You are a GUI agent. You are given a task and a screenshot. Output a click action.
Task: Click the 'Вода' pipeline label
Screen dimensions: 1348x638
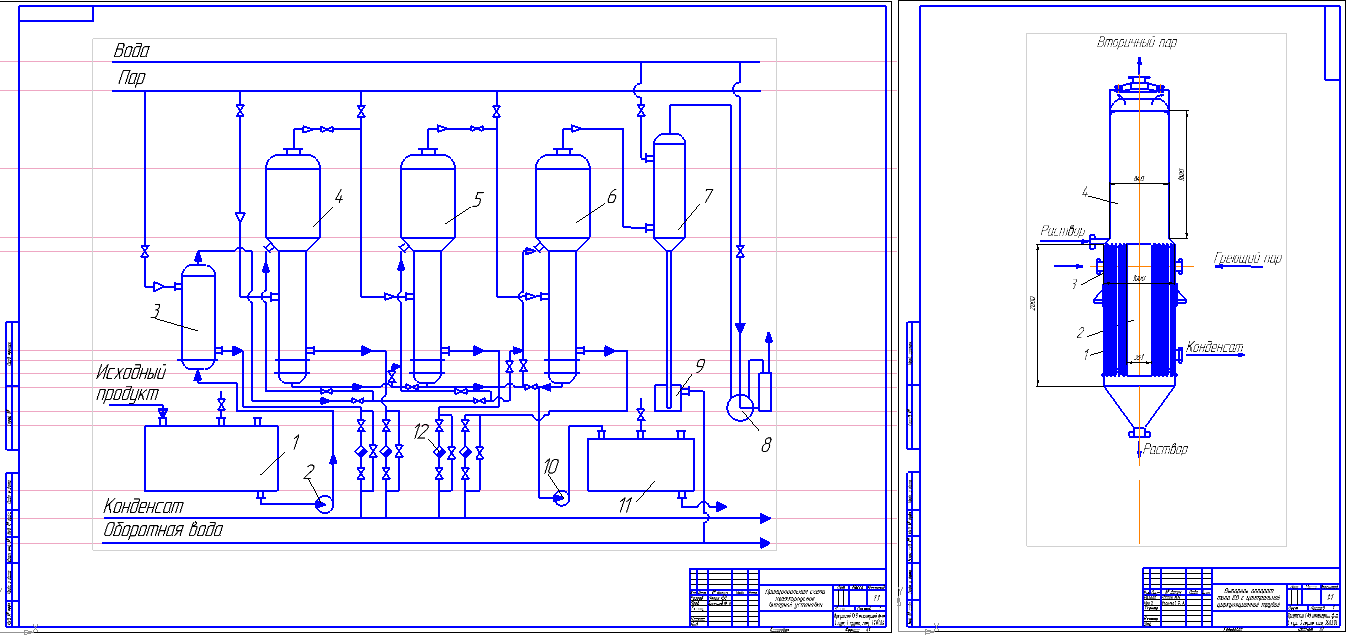pyautogui.click(x=132, y=50)
